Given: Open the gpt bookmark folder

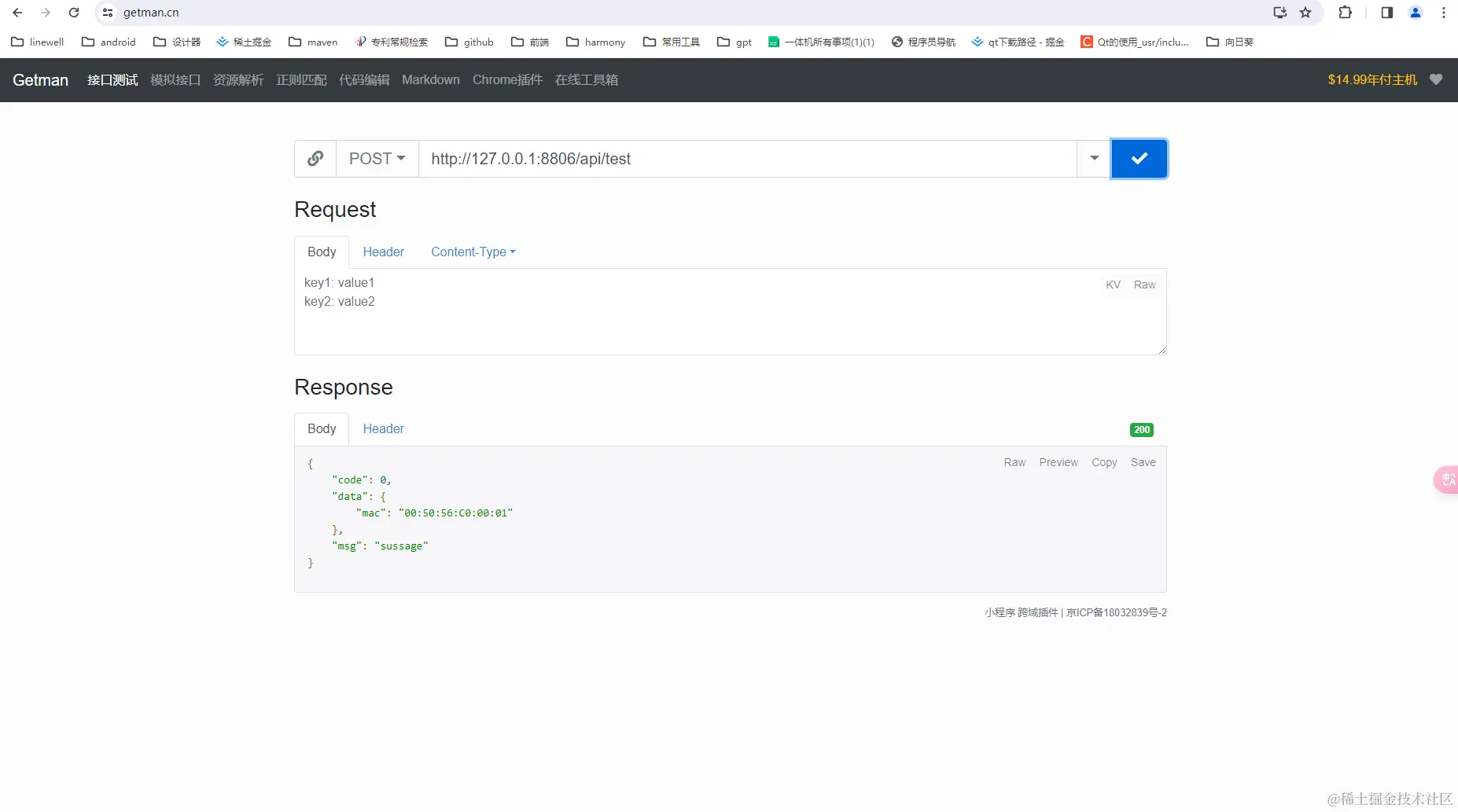Looking at the screenshot, I should pyautogui.click(x=735, y=42).
